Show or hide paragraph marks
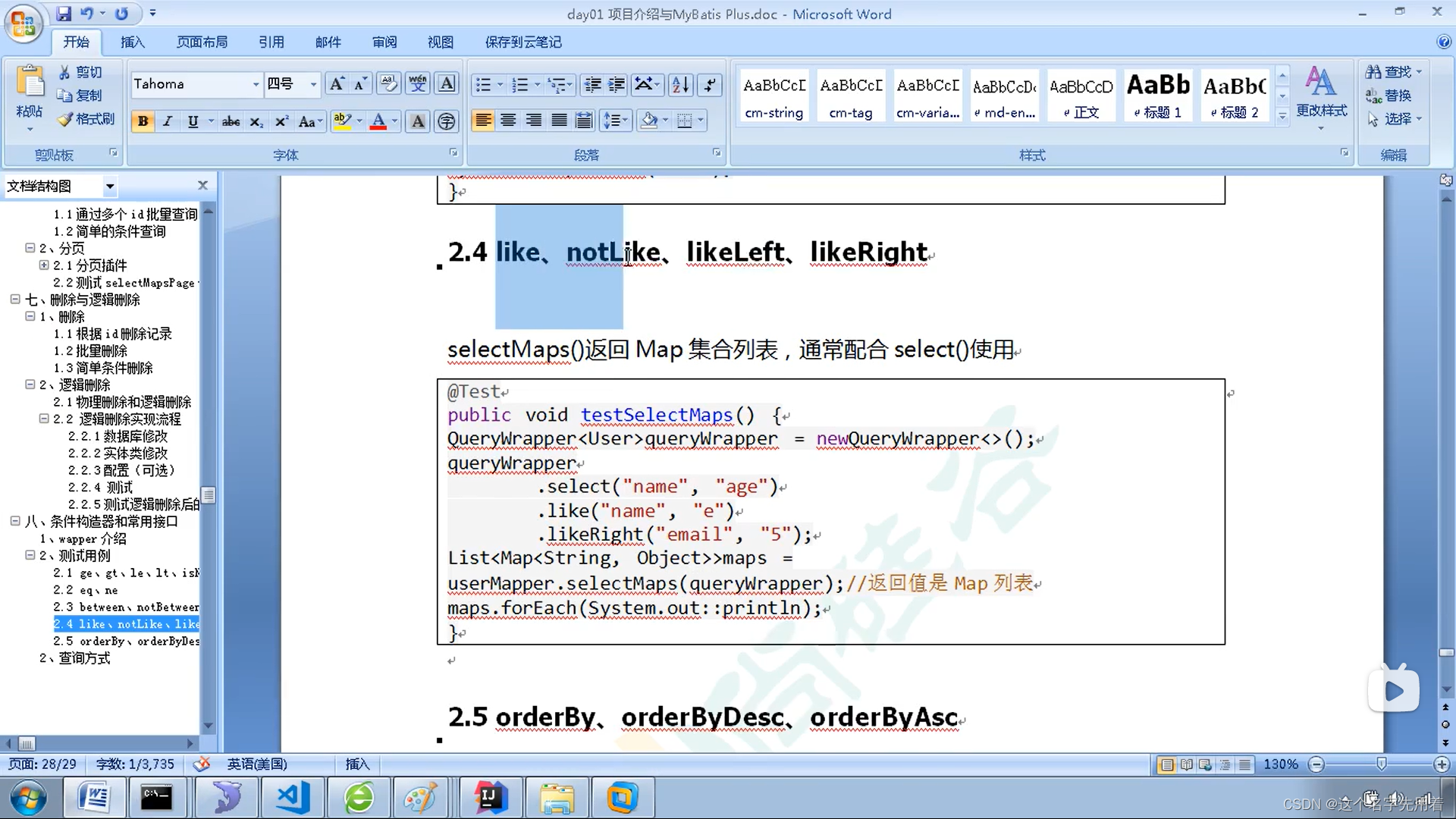Screen dimensions: 1456x819 click(x=710, y=84)
